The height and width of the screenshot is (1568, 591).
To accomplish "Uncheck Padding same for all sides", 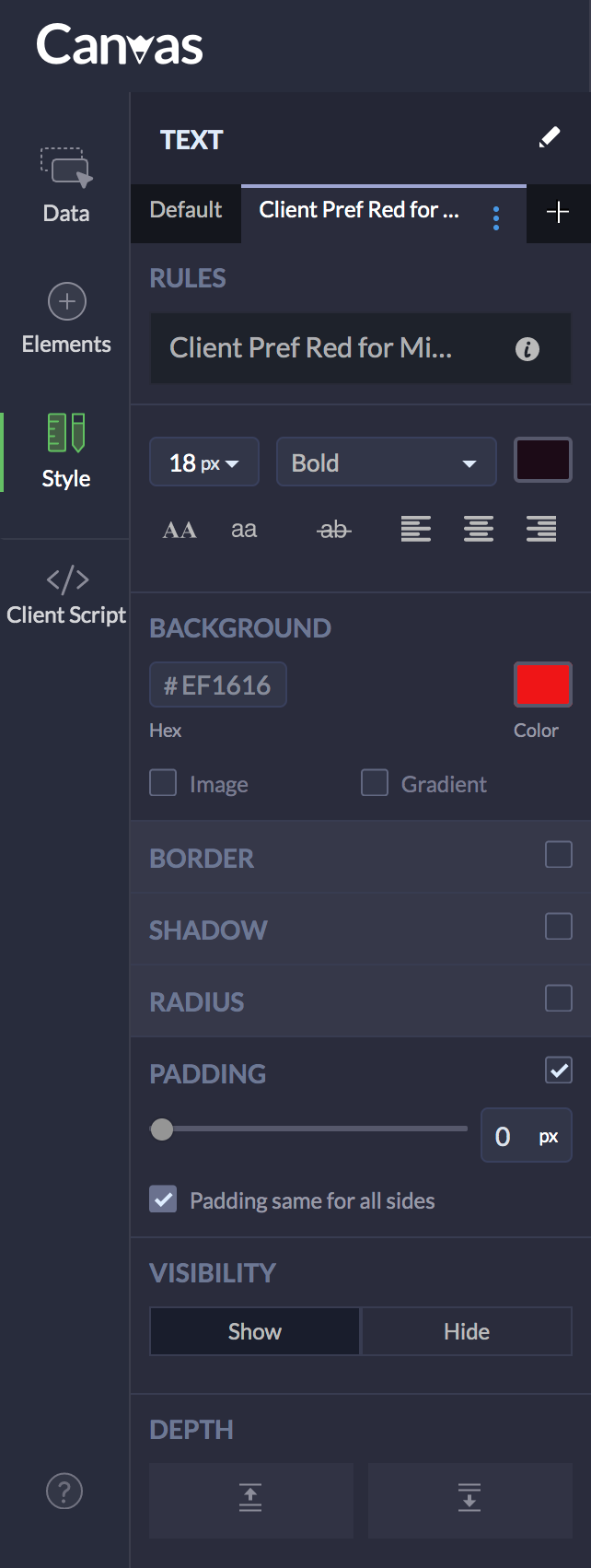I will point(163,1199).
